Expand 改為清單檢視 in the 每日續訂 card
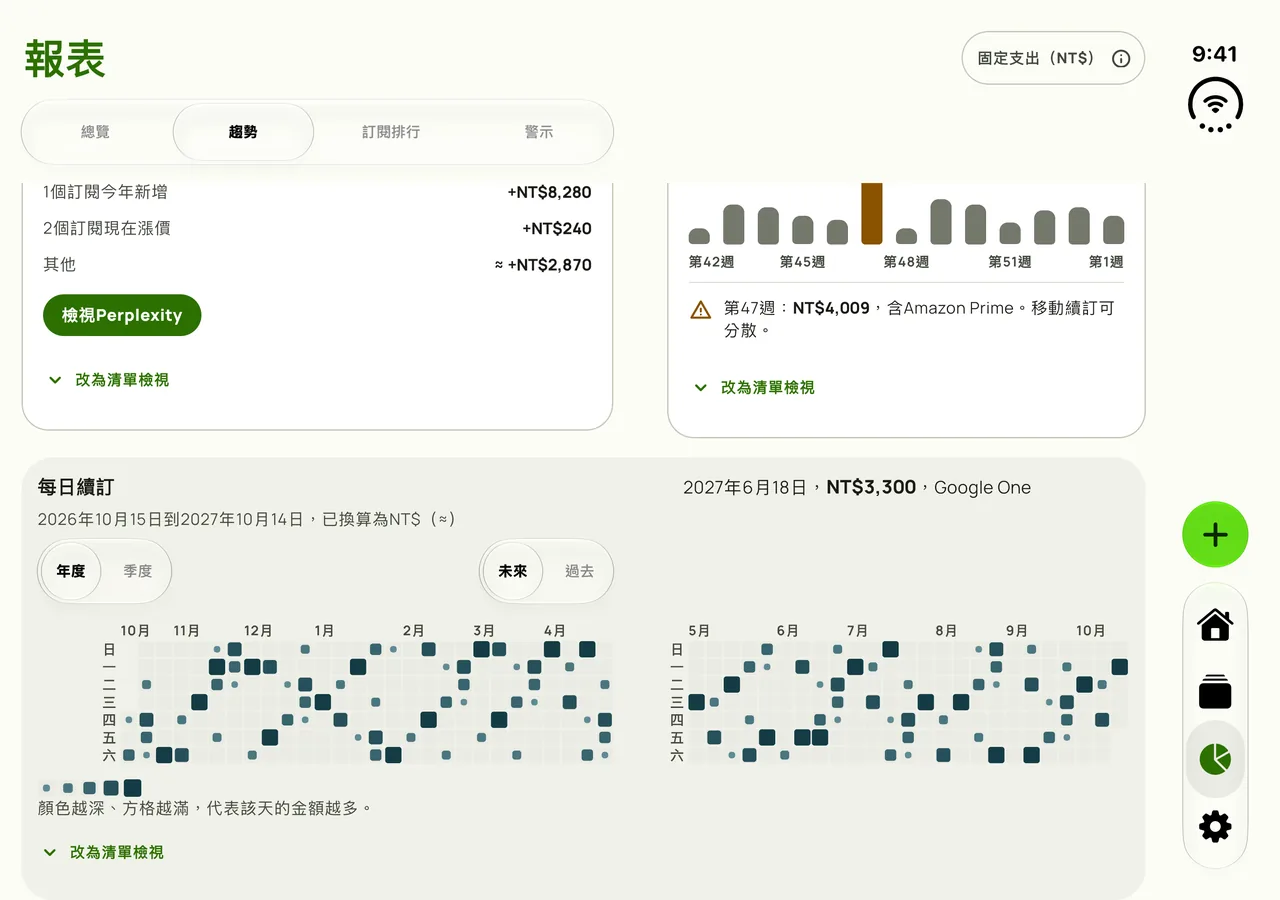The height and width of the screenshot is (900, 1280). [x=103, y=852]
